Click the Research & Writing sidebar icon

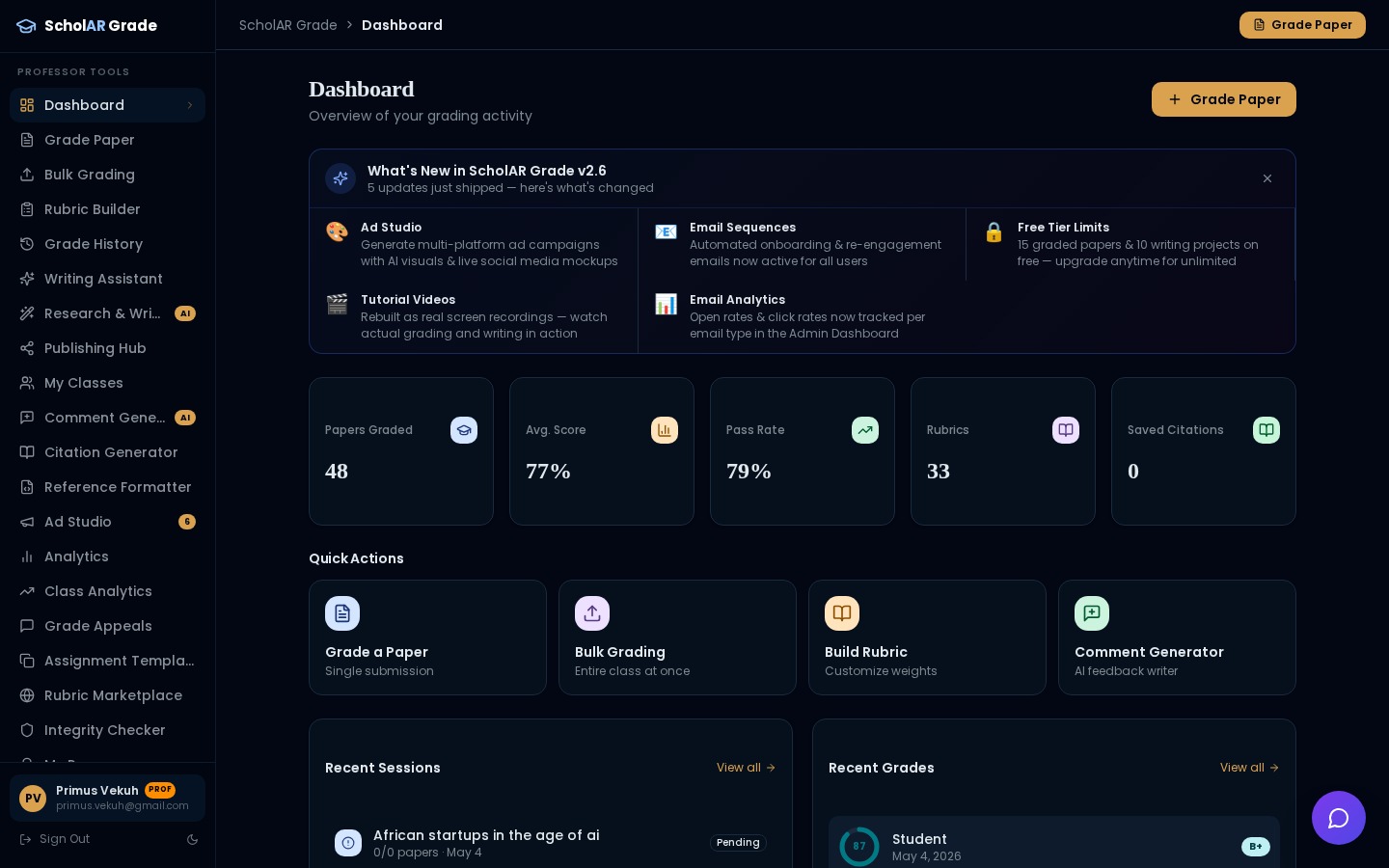coord(27,313)
